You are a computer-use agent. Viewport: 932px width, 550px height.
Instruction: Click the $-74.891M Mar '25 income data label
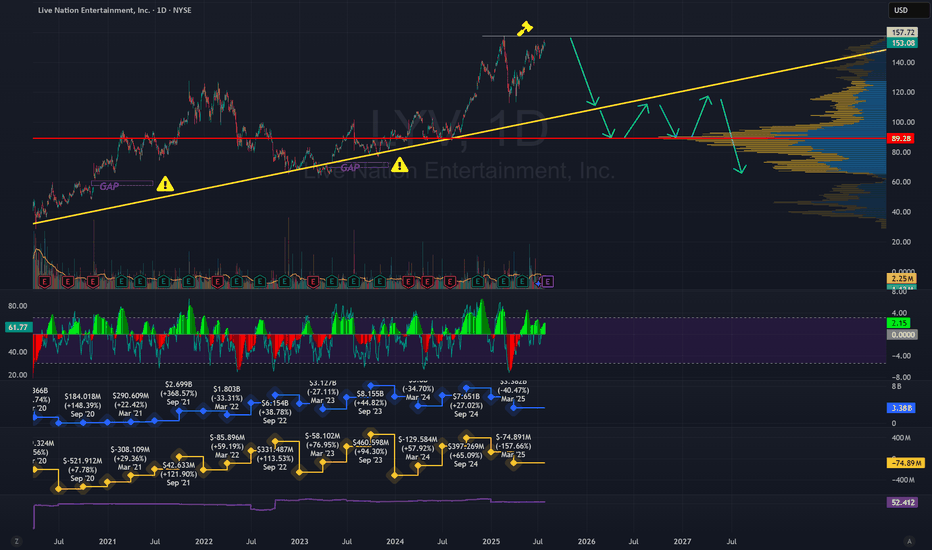click(x=513, y=445)
